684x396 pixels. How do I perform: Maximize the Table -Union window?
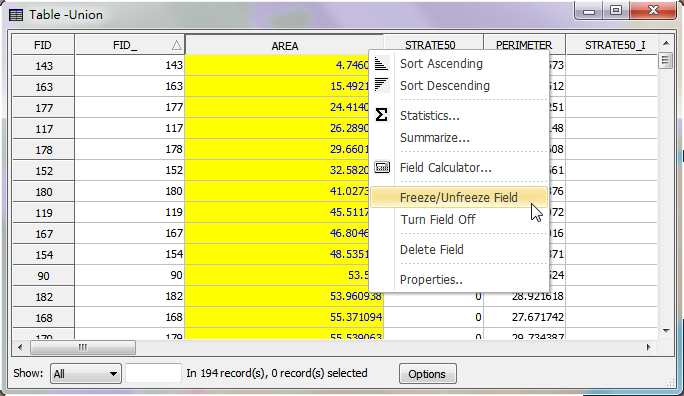[616, 11]
